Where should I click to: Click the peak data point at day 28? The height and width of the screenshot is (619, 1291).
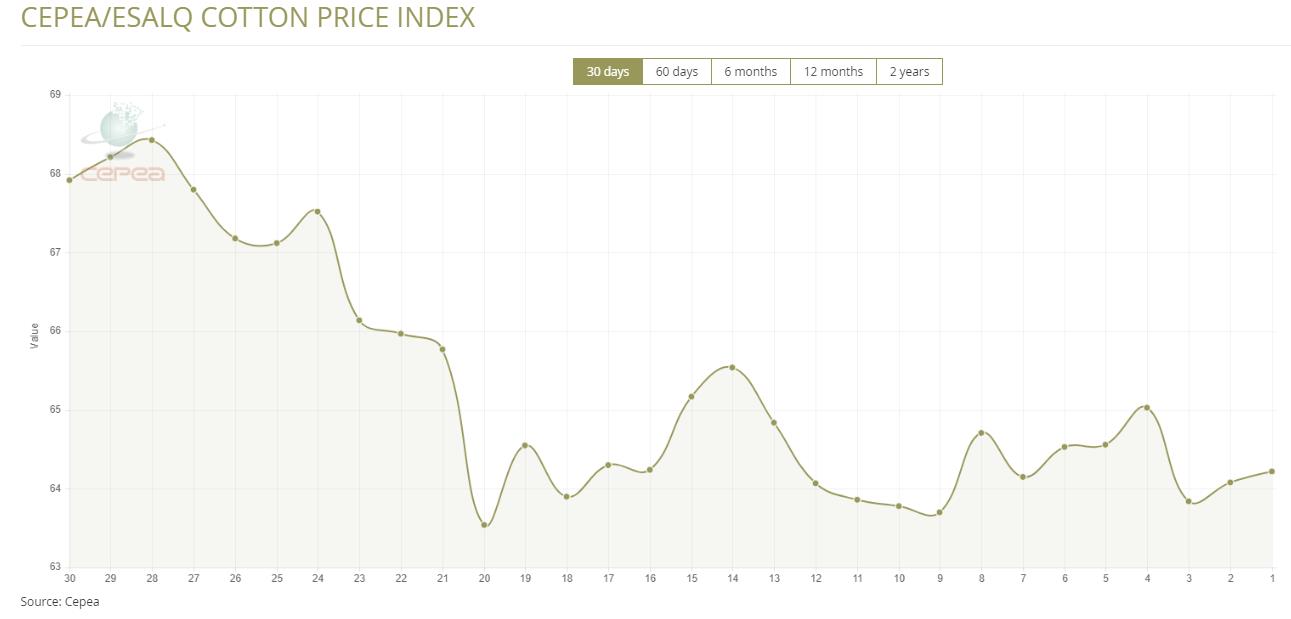152,140
